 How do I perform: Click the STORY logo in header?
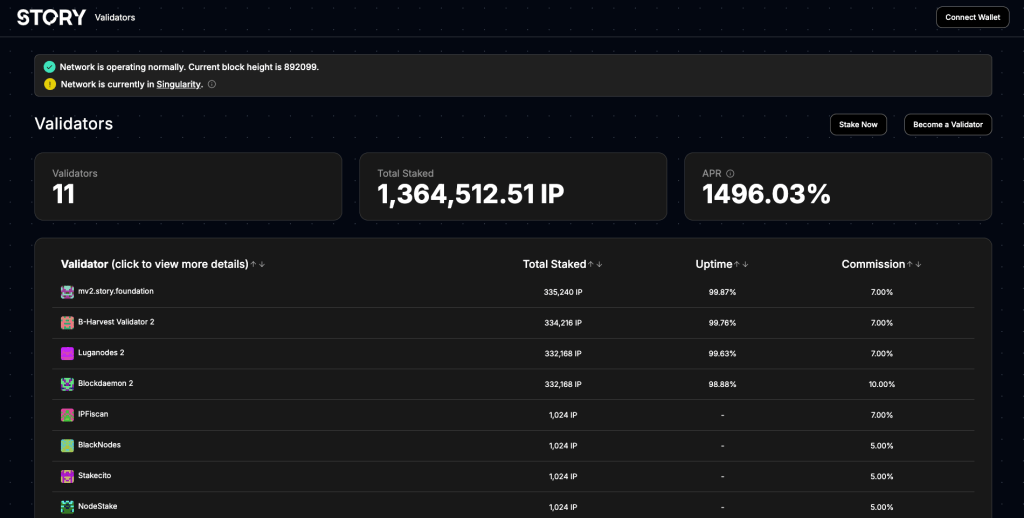pos(51,17)
